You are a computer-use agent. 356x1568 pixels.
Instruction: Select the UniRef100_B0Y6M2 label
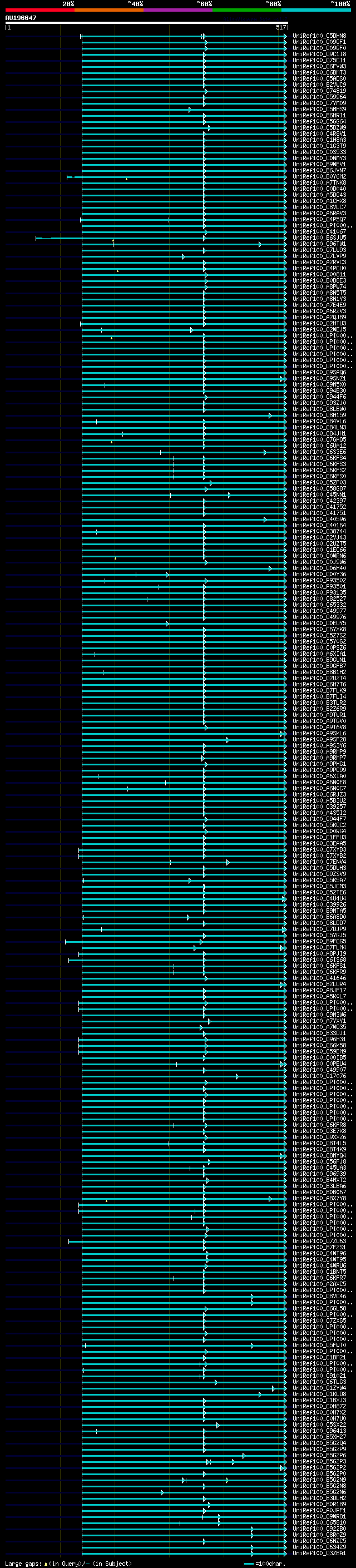point(319,177)
